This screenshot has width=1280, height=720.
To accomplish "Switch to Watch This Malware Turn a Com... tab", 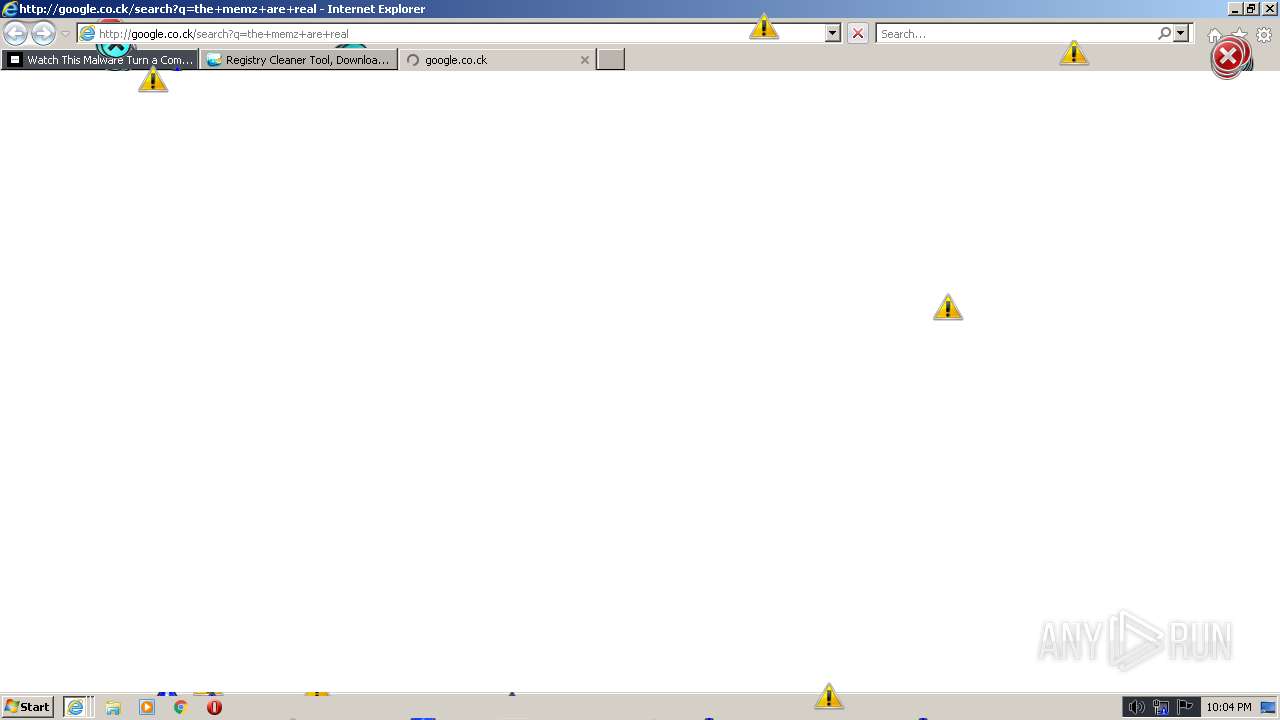I will coord(100,60).
